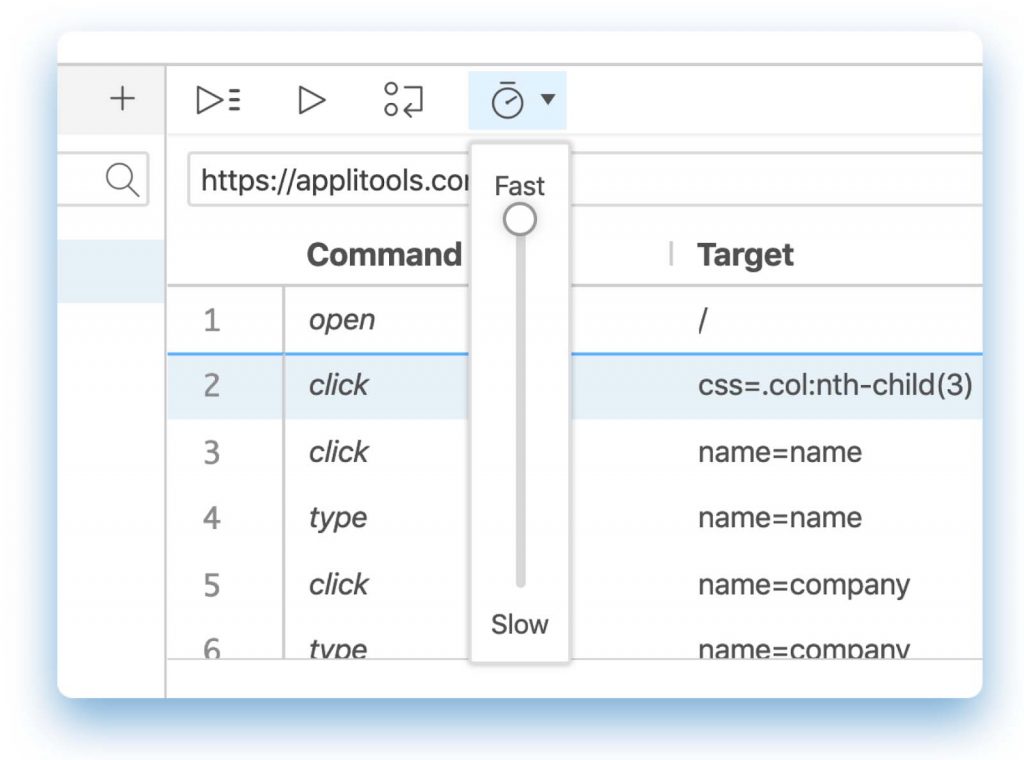This screenshot has width=1024, height=760.
Task: Click the Run all tests icon
Action: [218, 100]
